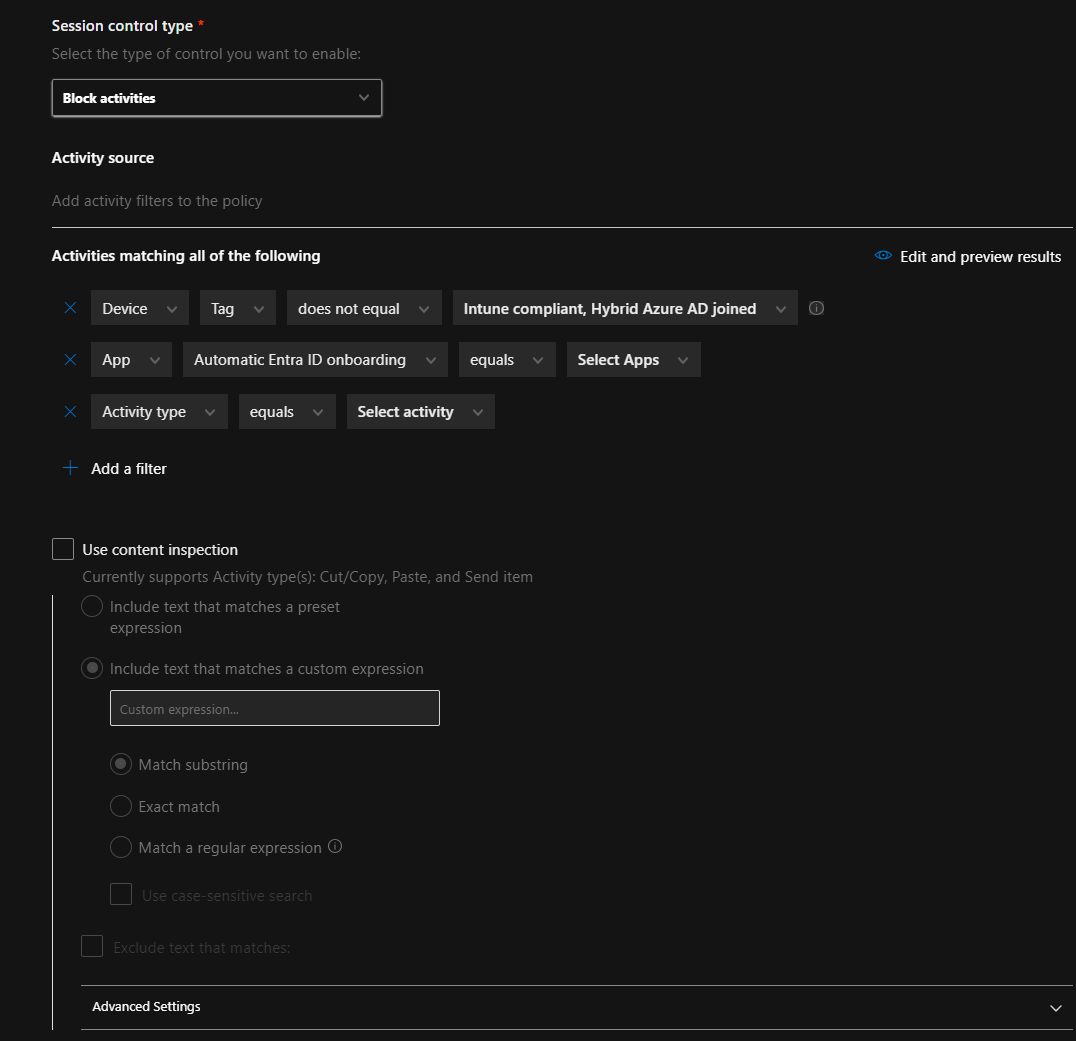Remove the Device filter row
This screenshot has height=1041, width=1076.
click(x=70, y=309)
